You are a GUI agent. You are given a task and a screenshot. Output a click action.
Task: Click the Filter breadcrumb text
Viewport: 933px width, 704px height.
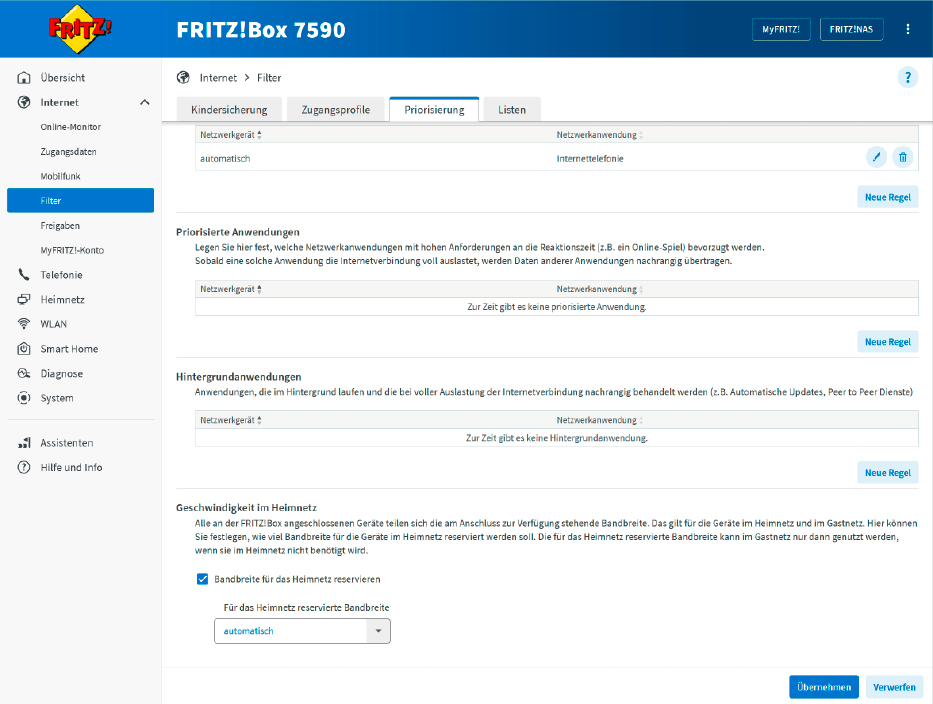point(269,77)
